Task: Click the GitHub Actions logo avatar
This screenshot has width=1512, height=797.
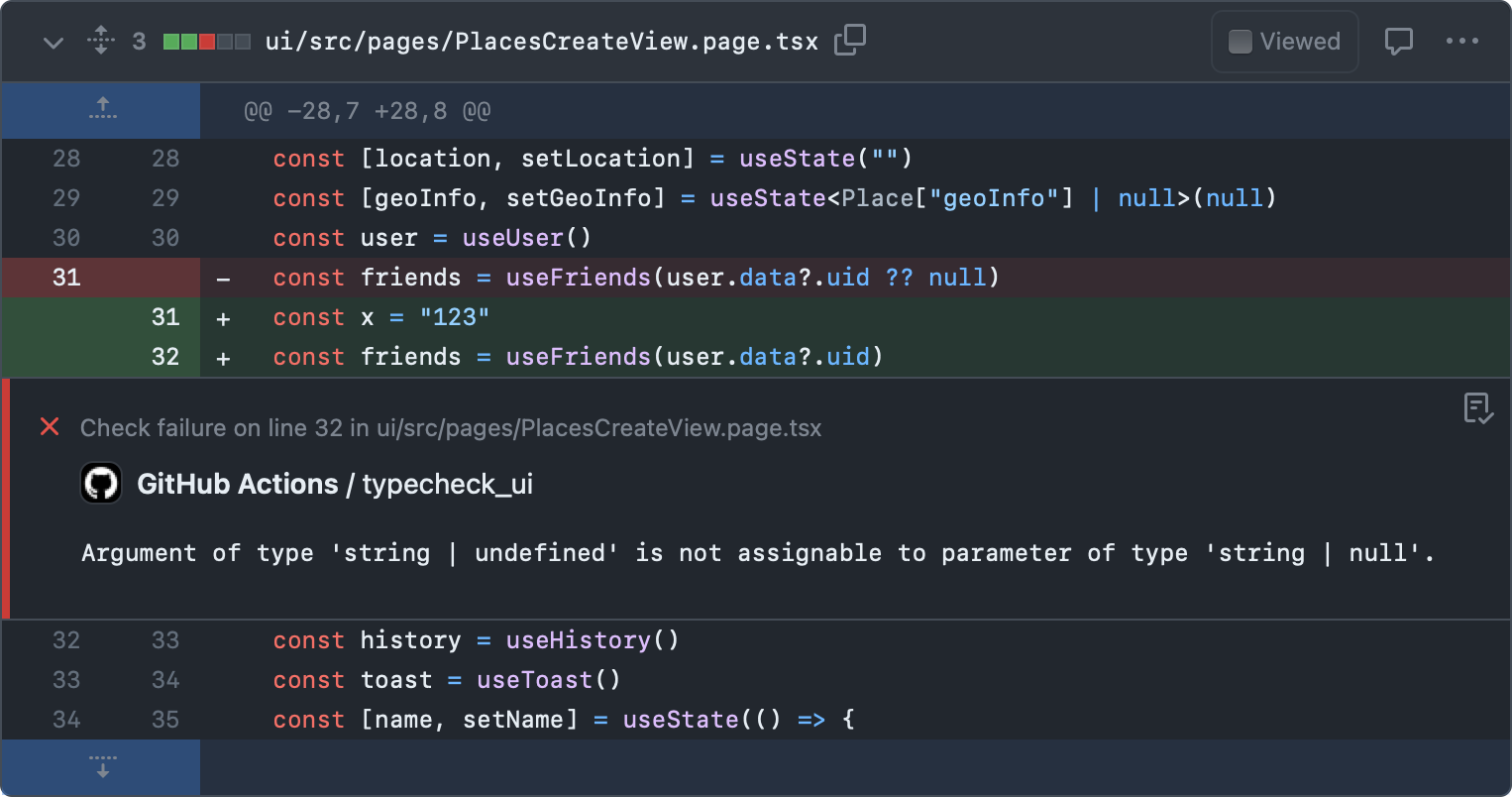Action: click(101, 483)
